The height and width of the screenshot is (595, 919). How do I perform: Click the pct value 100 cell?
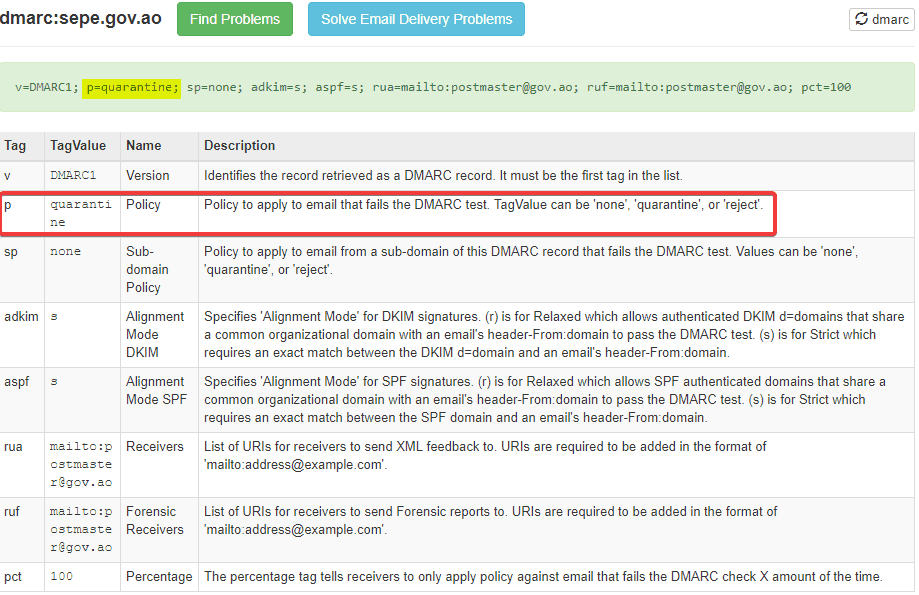point(62,577)
